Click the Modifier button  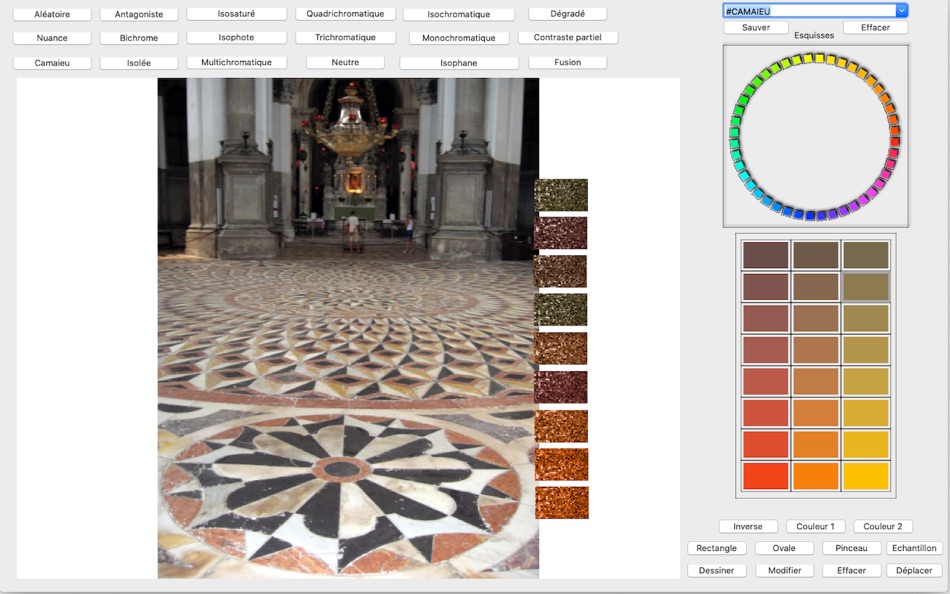tap(784, 570)
